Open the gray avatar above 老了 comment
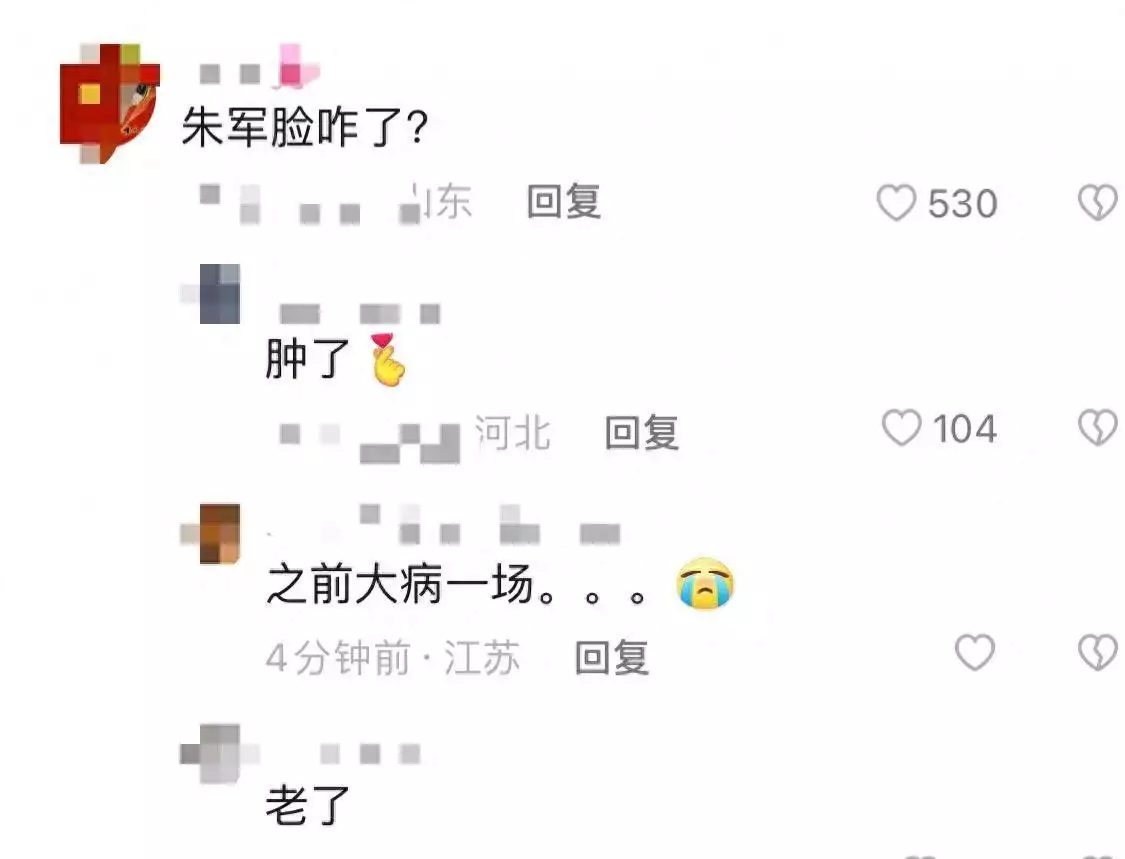 (219, 754)
